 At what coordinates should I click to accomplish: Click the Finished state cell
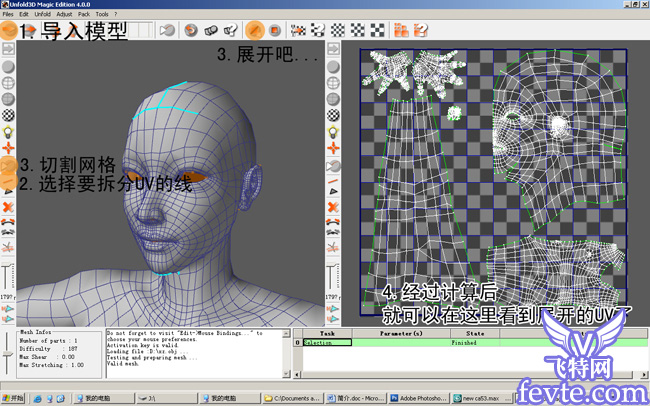coord(475,343)
